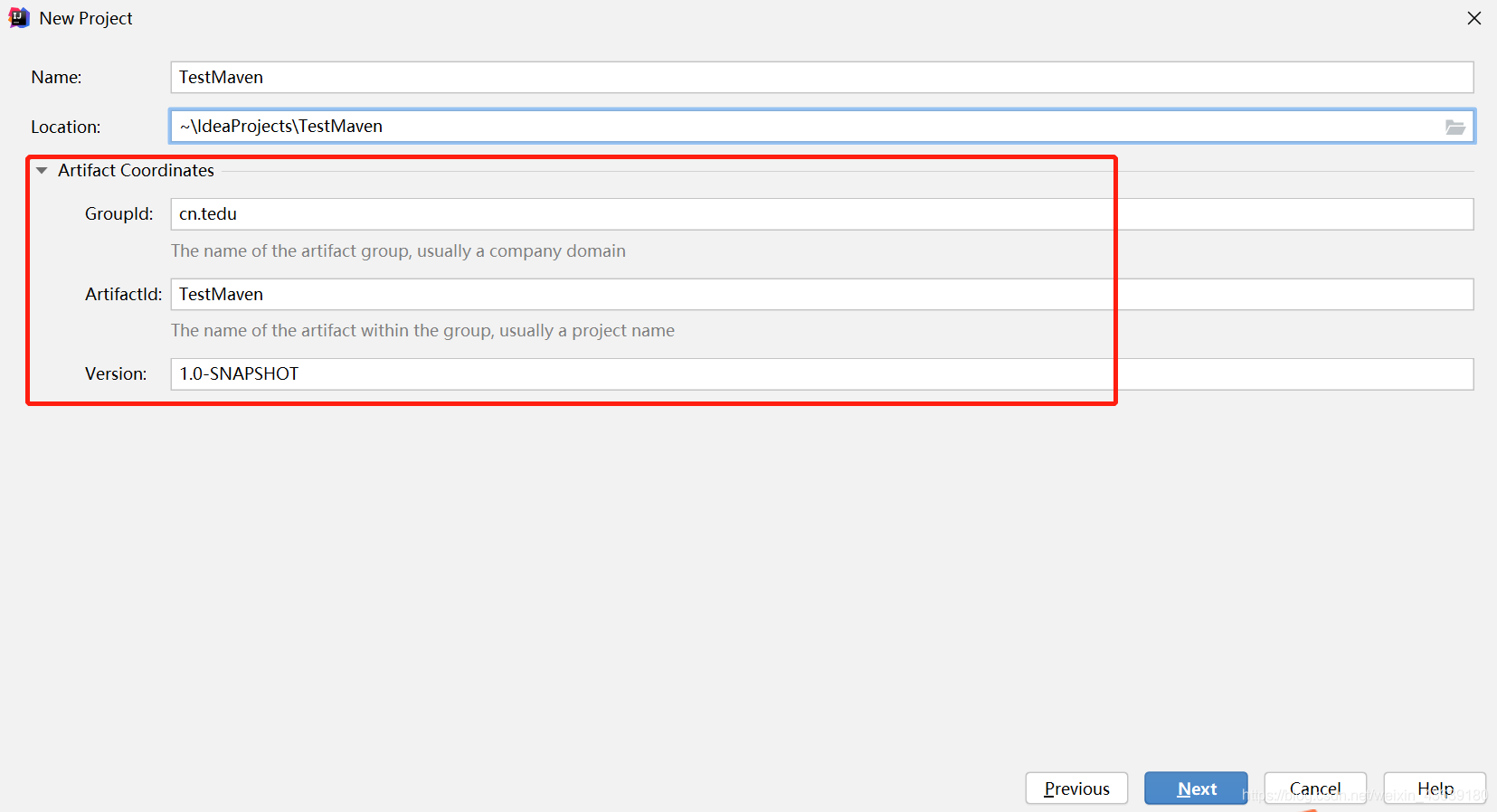
Task: Close the New Project window
Action: (x=1473, y=18)
